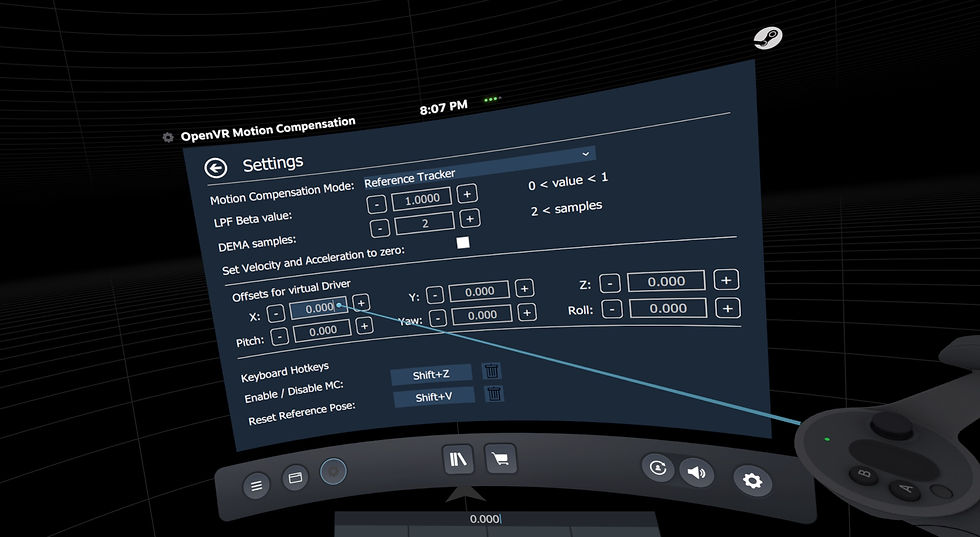Click the Y offset value field

click(x=479, y=291)
